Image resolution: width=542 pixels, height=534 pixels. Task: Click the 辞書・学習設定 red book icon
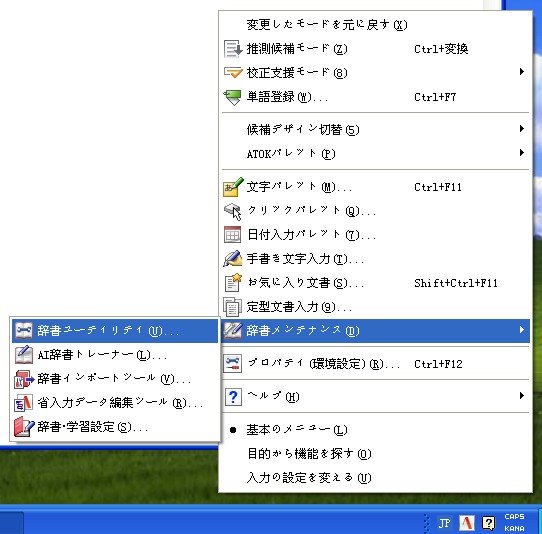click(x=24, y=427)
